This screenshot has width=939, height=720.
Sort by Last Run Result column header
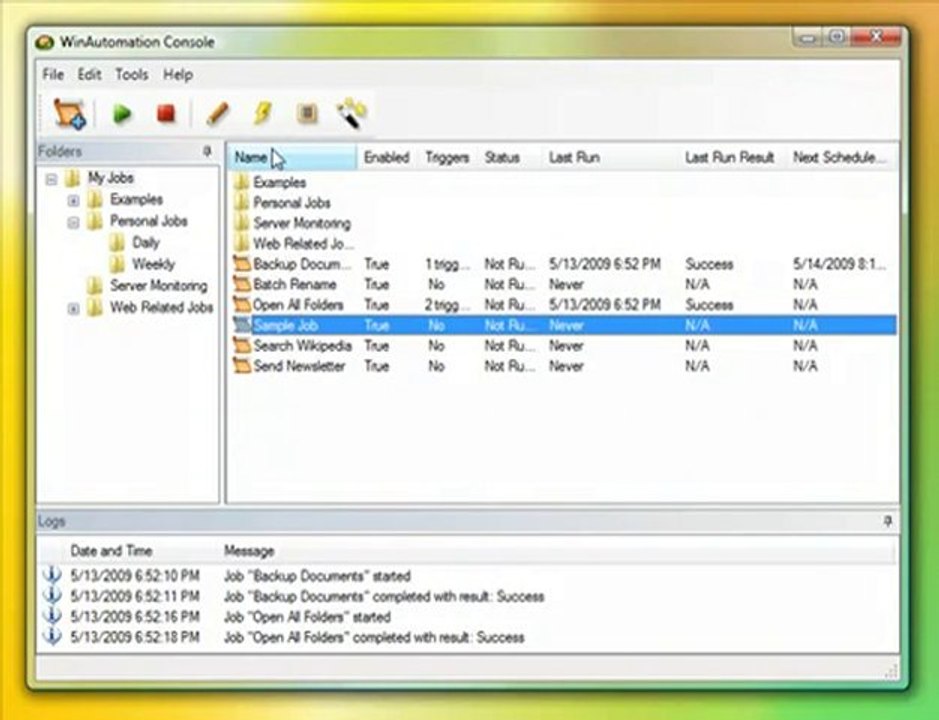(729, 158)
